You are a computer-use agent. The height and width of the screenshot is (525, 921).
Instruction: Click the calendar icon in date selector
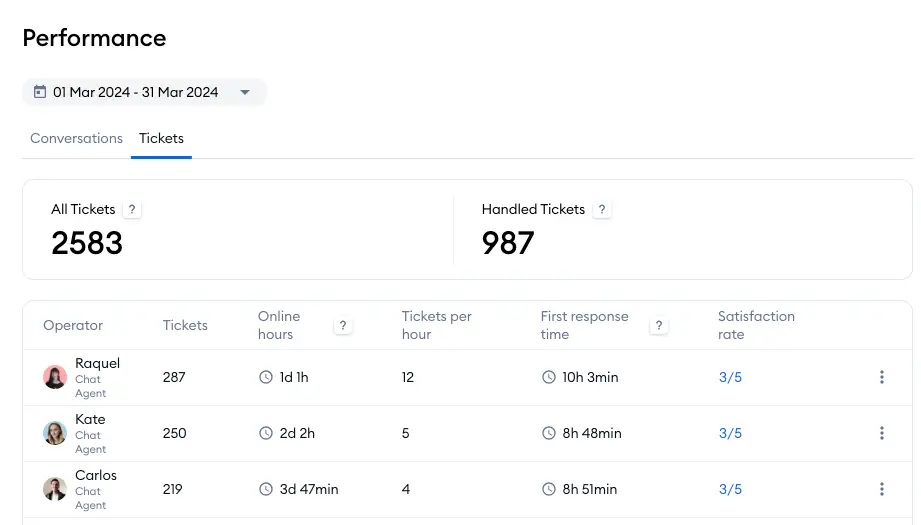pos(39,92)
